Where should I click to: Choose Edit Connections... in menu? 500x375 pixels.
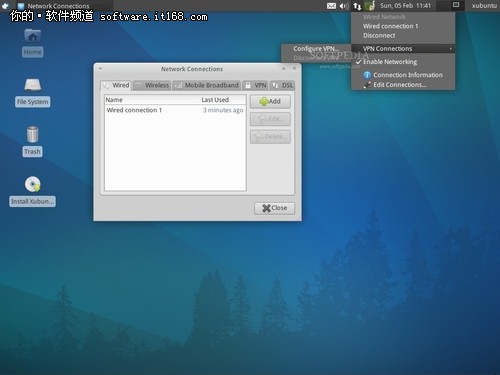tap(403, 85)
